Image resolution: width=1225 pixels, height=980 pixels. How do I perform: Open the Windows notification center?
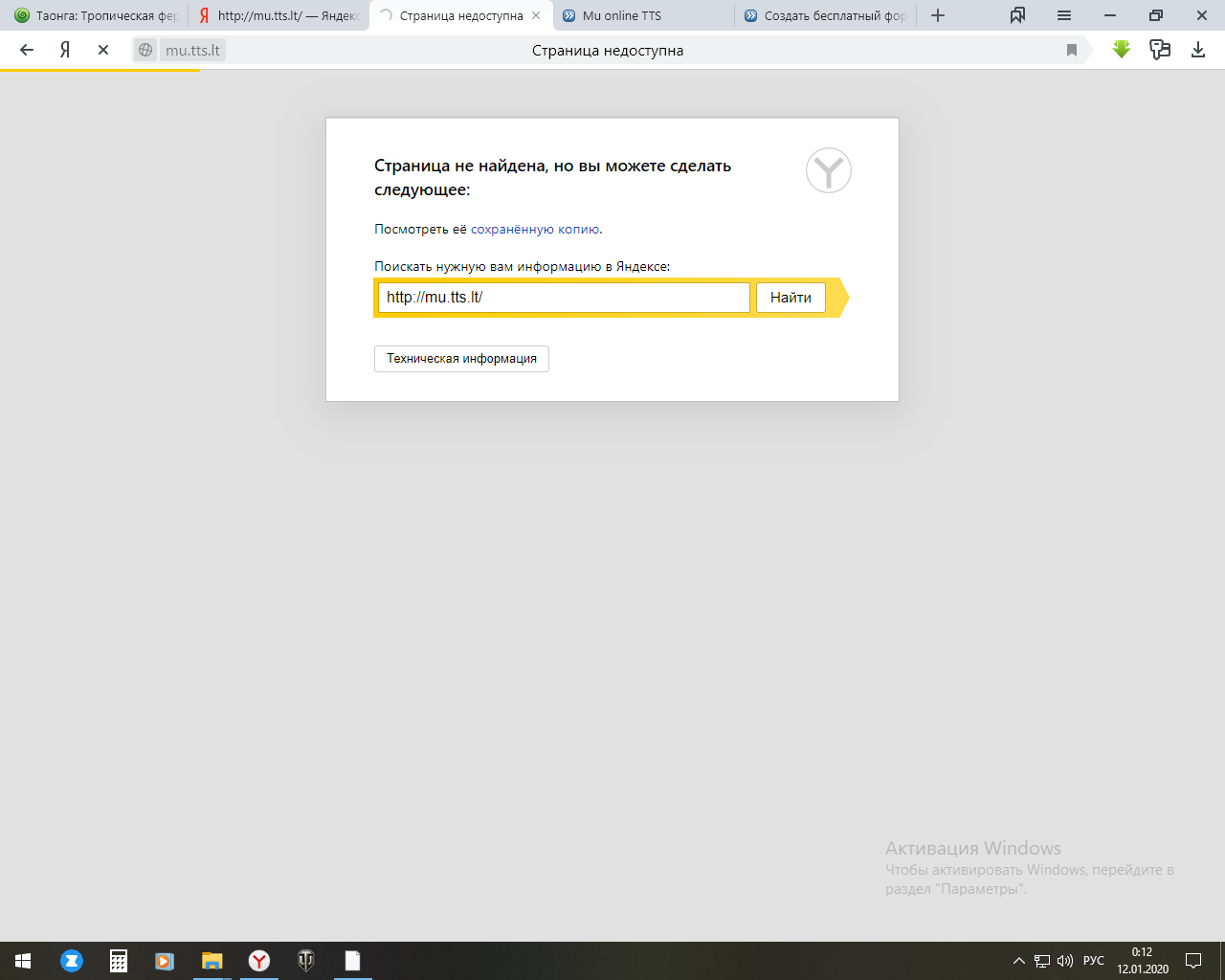(1193, 961)
